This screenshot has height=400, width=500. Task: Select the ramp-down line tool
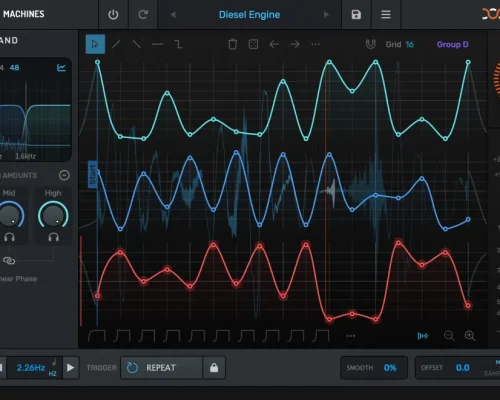pyautogui.click(x=137, y=44)
